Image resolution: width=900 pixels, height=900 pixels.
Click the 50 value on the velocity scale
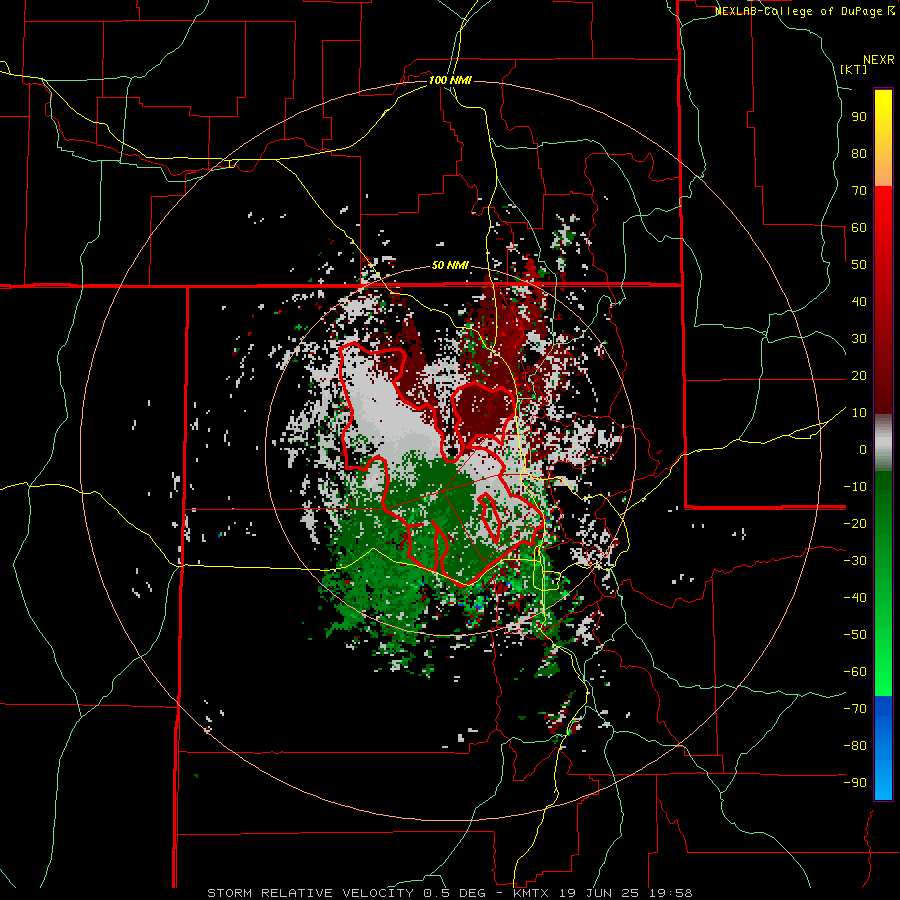click(x=859, y=265)
